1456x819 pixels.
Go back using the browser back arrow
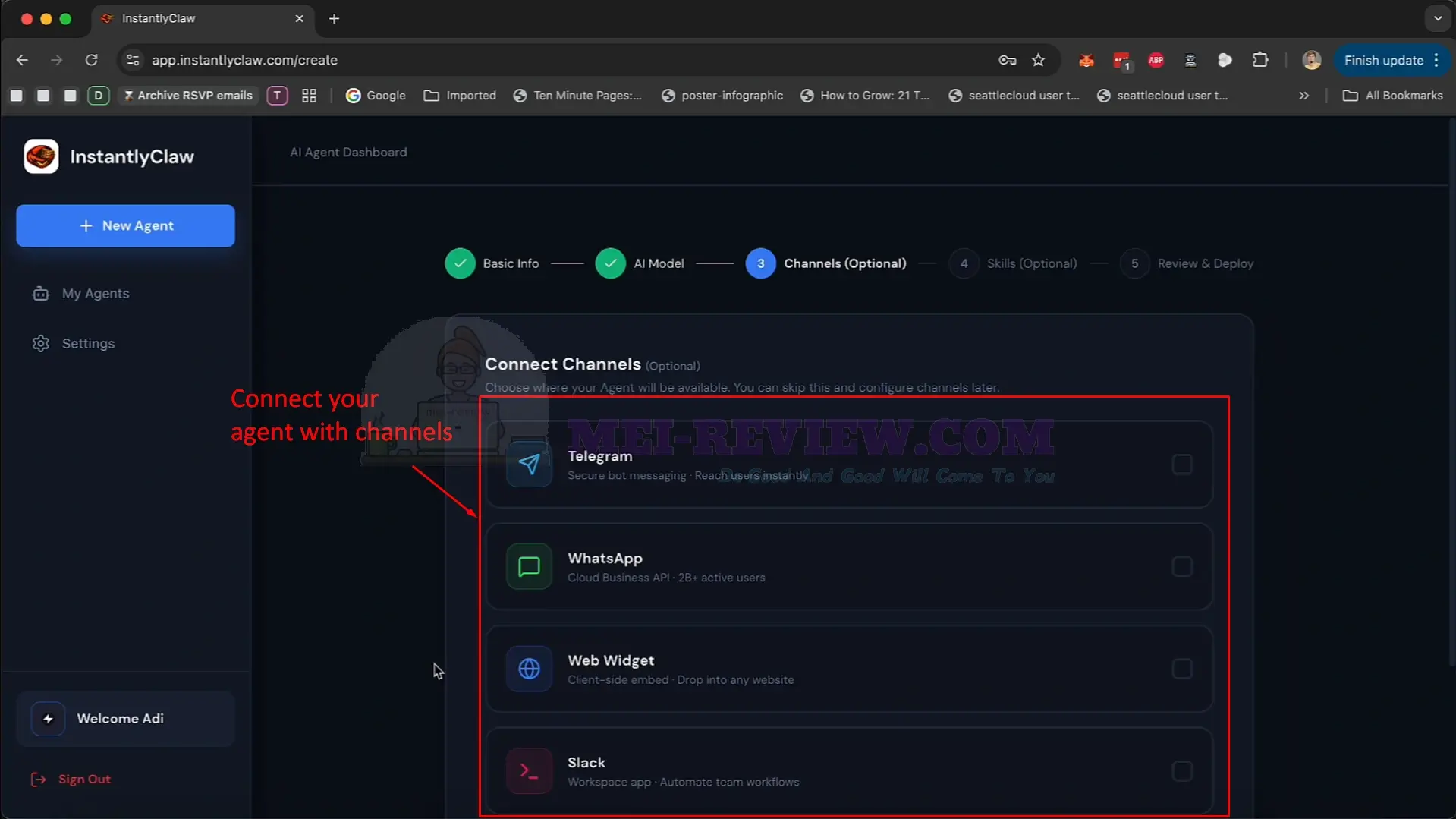tap(22, 60)
